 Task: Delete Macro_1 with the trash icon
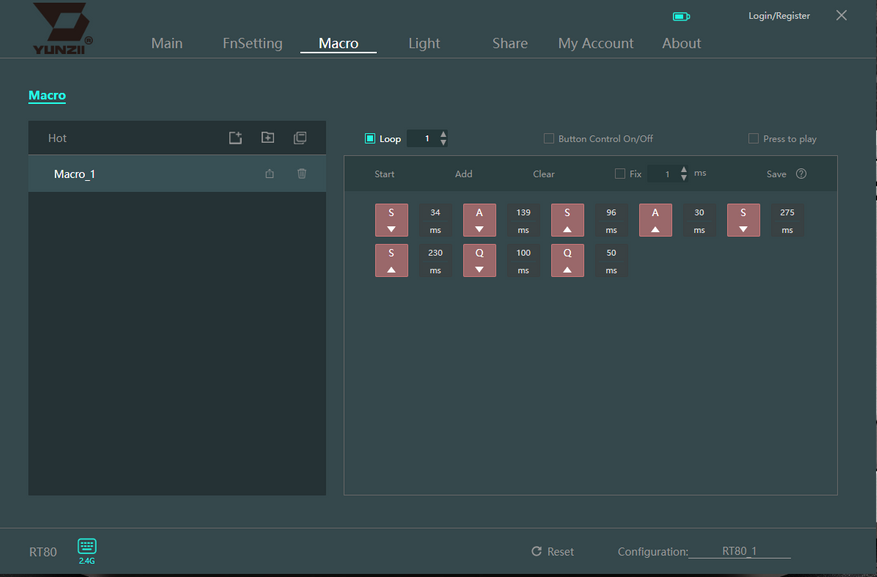pyautogui.click(x=302, y=174)
